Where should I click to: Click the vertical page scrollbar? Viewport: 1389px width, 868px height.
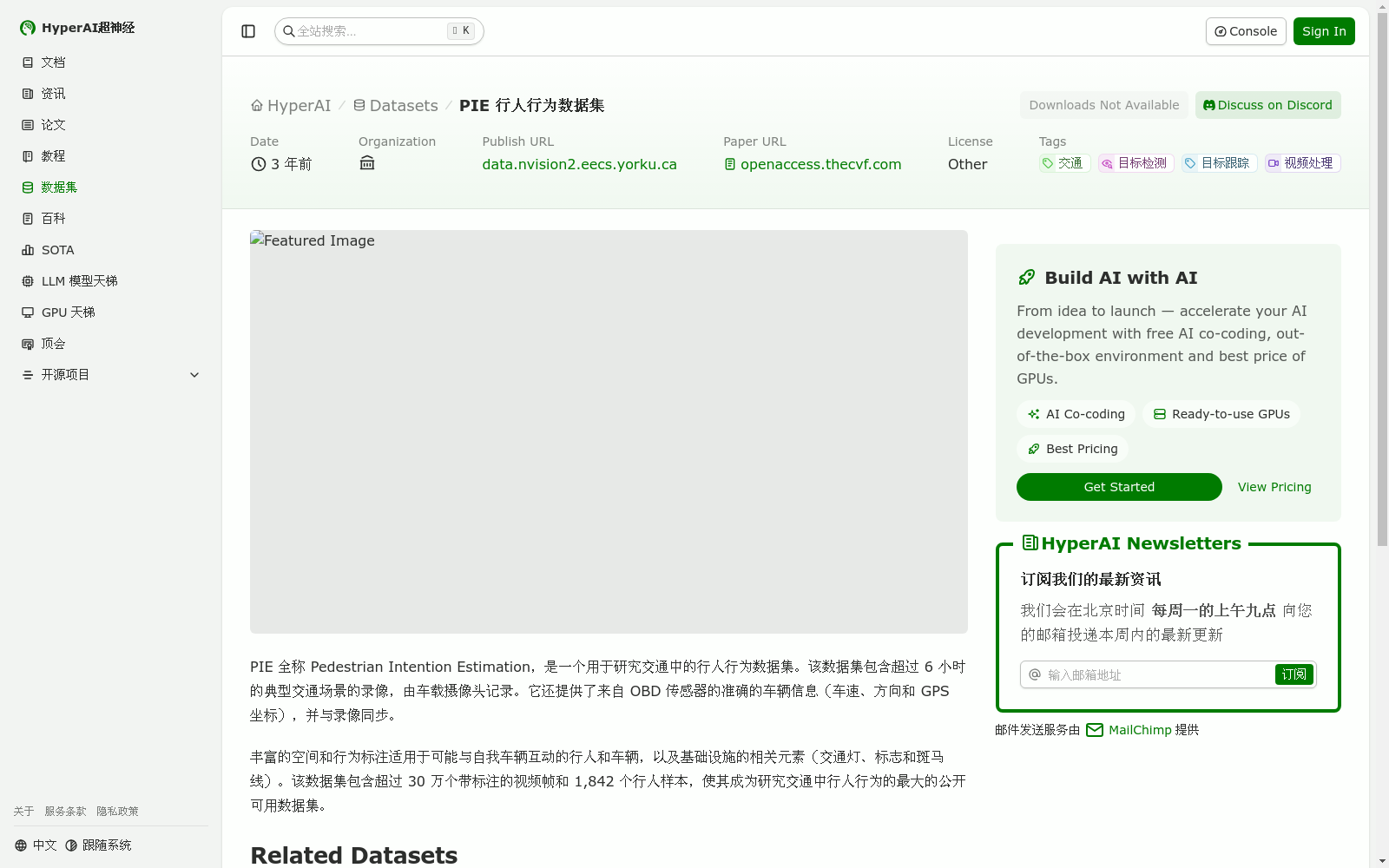pos(1382,279)
